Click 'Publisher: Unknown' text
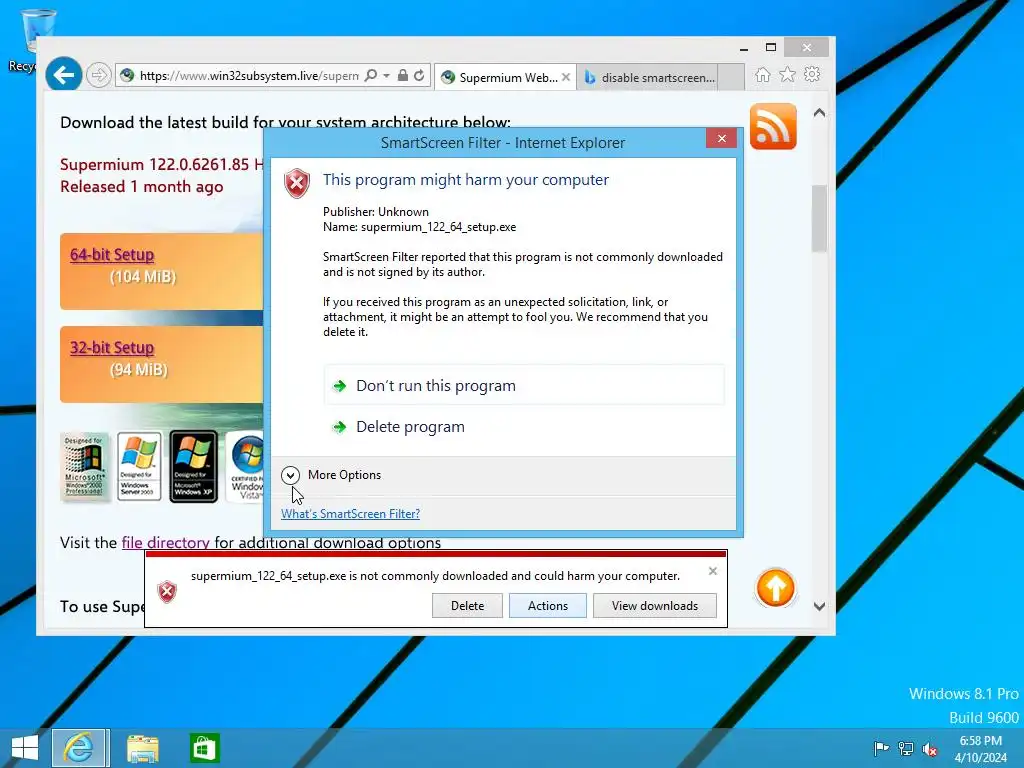The width and height of the screenshot is (1024, 768). pos(376,212)
